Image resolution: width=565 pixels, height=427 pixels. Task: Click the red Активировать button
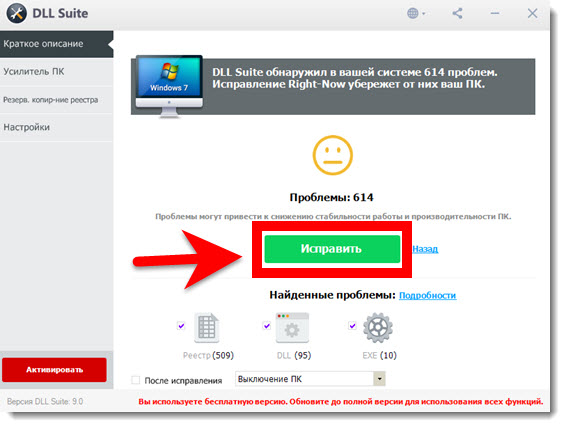point(54,370)
